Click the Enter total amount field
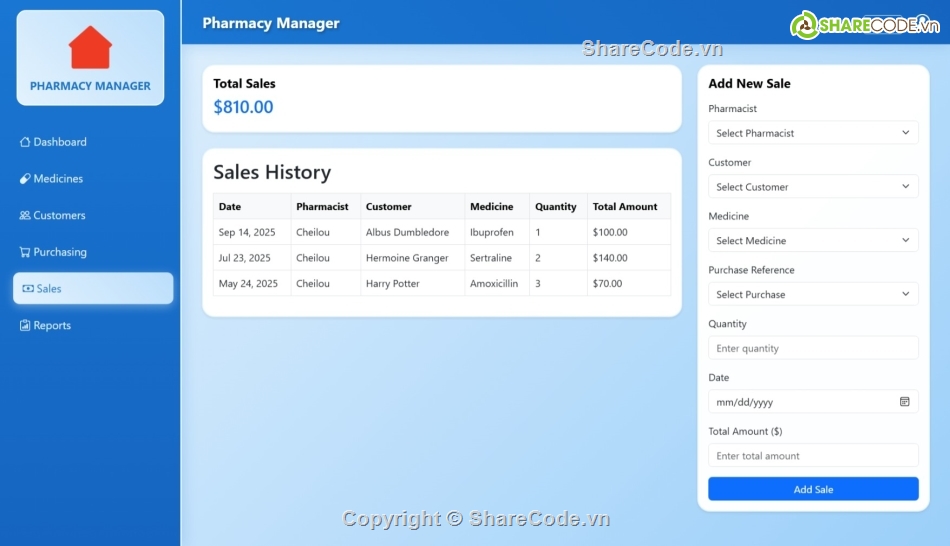Screen dimensions: 950x546 tap(812, 456)
